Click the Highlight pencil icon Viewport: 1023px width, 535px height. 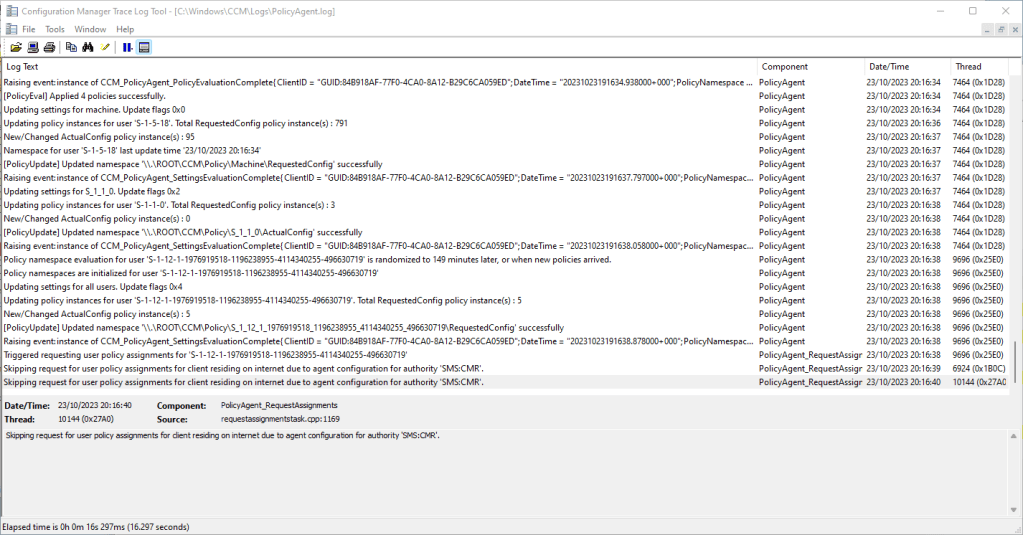click(106, 47)
